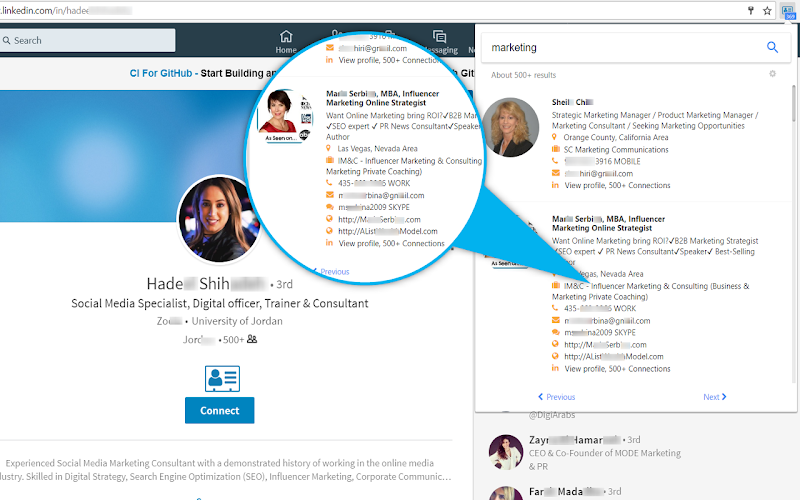800x500 pixels.
Task: Open Sheila's View profile, 500+ Connections link
Action: 617,185
